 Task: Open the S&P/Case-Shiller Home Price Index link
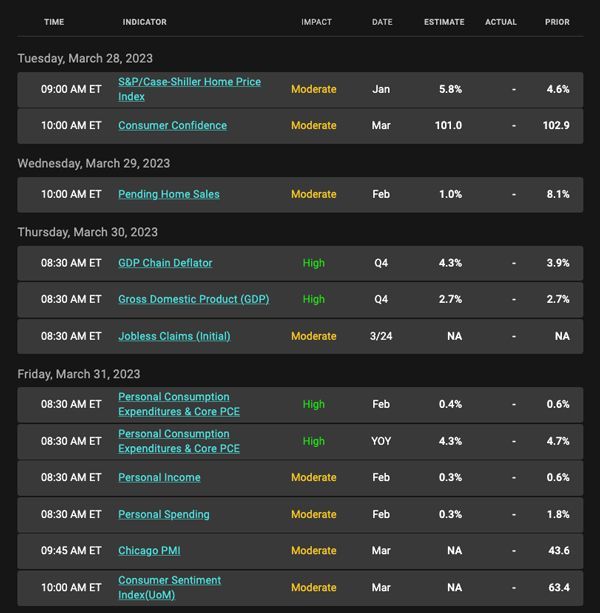[189, 89]
